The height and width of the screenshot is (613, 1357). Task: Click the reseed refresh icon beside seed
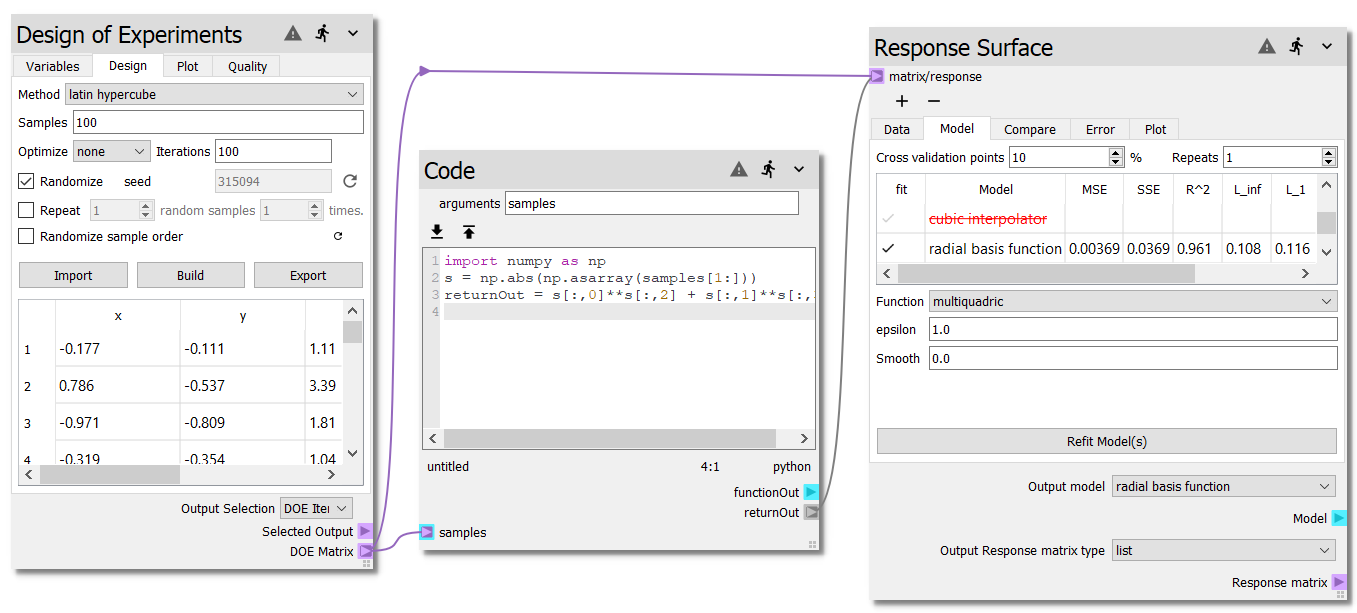click(x=349, y=181)
